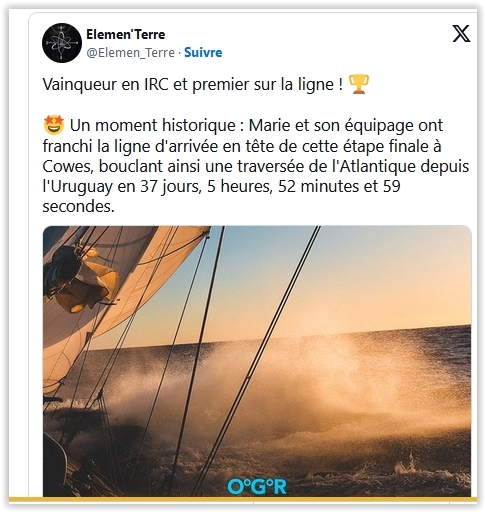
Task: Click the word 'Cowes' in the post
Action: click(x=67, y=166)
